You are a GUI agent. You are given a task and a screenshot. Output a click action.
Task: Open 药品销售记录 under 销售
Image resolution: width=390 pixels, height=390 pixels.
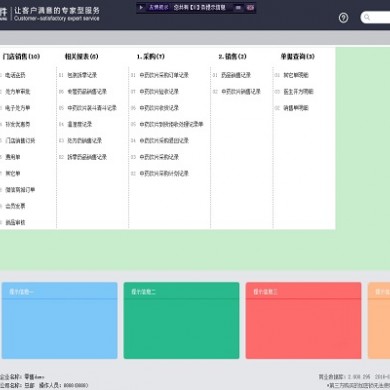pyautogui.click(x=236, y=75)
